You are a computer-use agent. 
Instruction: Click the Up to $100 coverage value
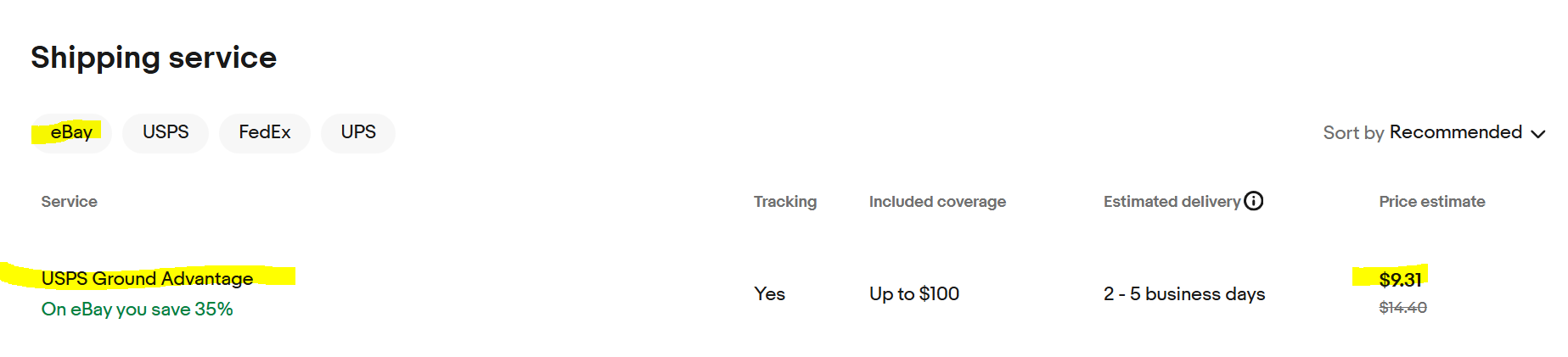tap(914, 294)
